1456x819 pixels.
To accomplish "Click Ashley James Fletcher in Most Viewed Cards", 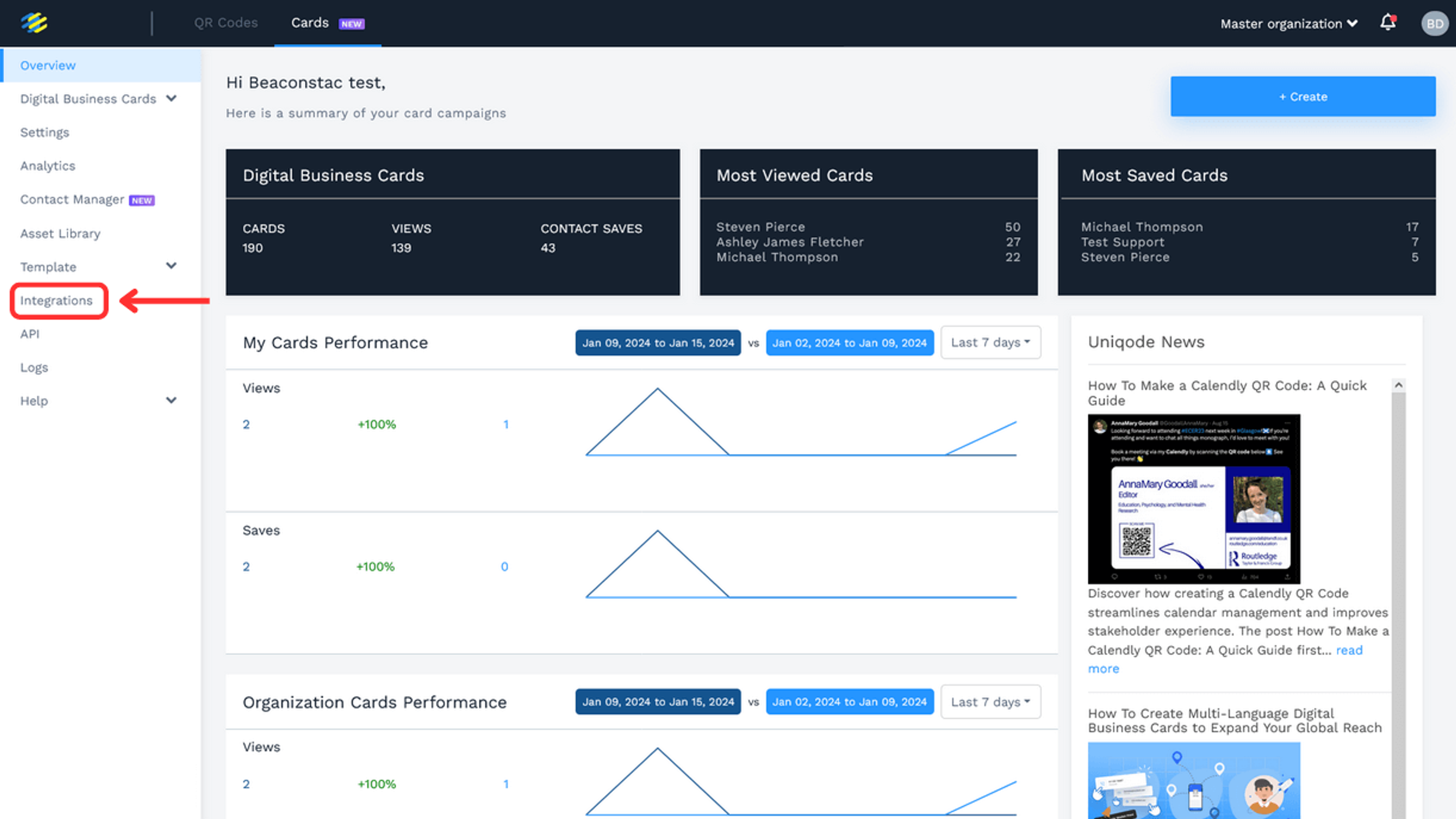I will point(789,242).
